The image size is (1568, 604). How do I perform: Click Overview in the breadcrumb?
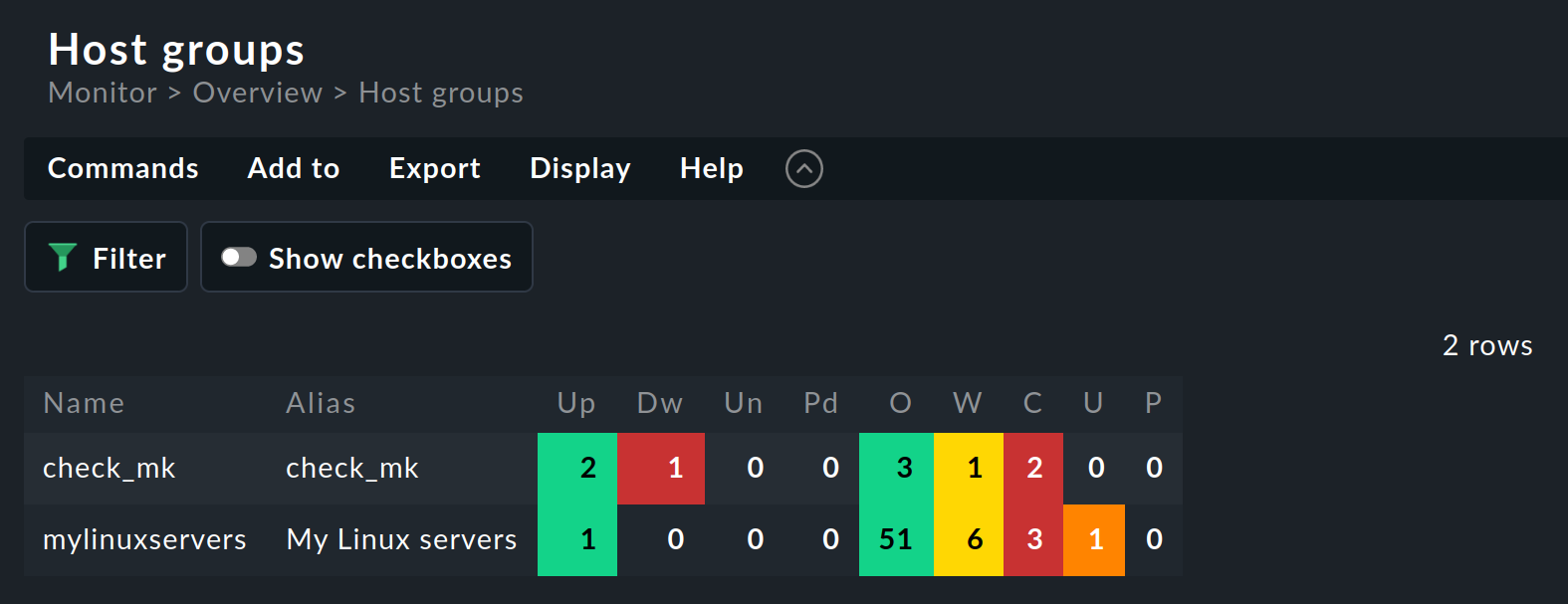tap(258, 93)
